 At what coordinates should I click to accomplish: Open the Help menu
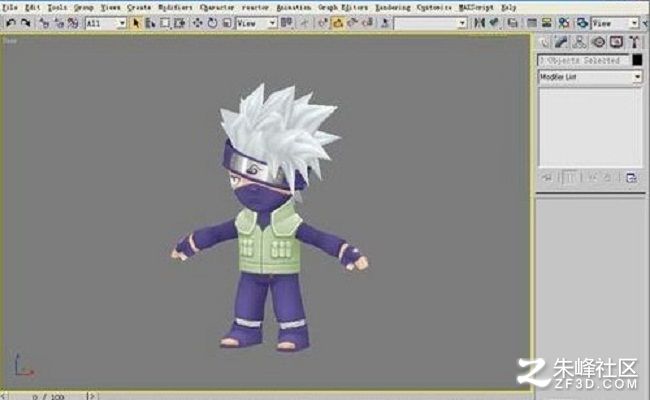click(x=508, y=7)
